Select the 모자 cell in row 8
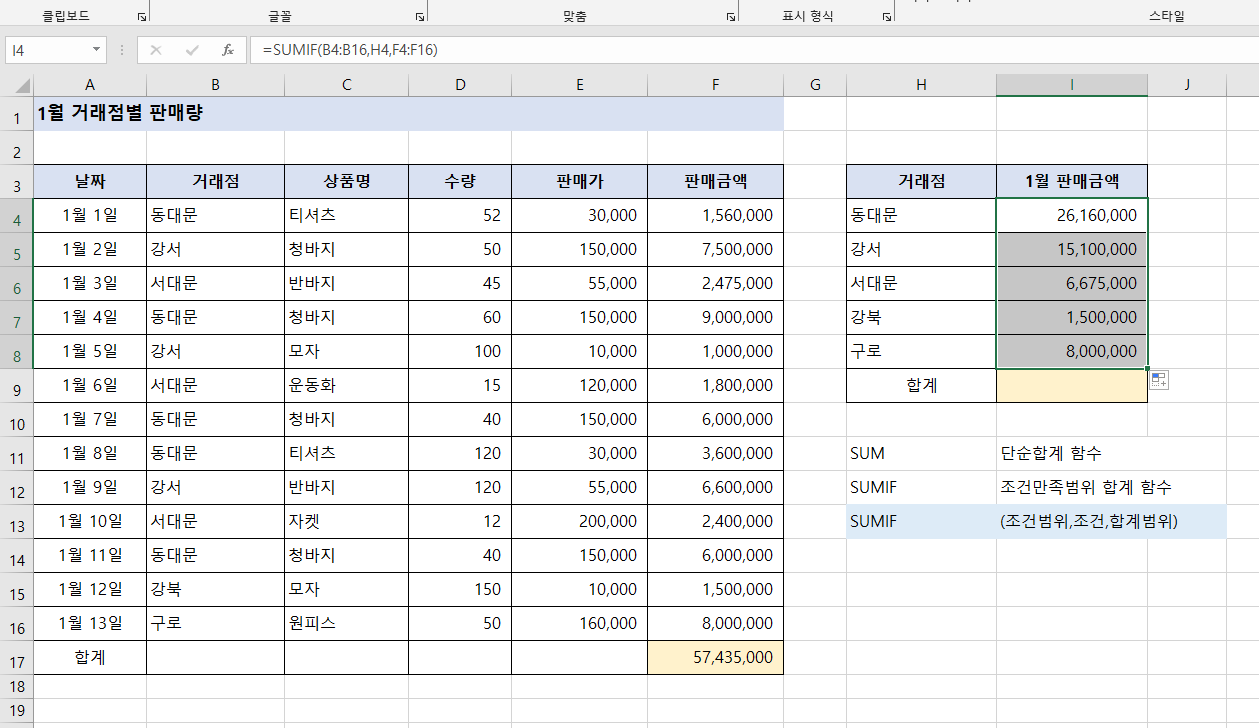Screen dimensions: 1259x728 coord(346,352)
